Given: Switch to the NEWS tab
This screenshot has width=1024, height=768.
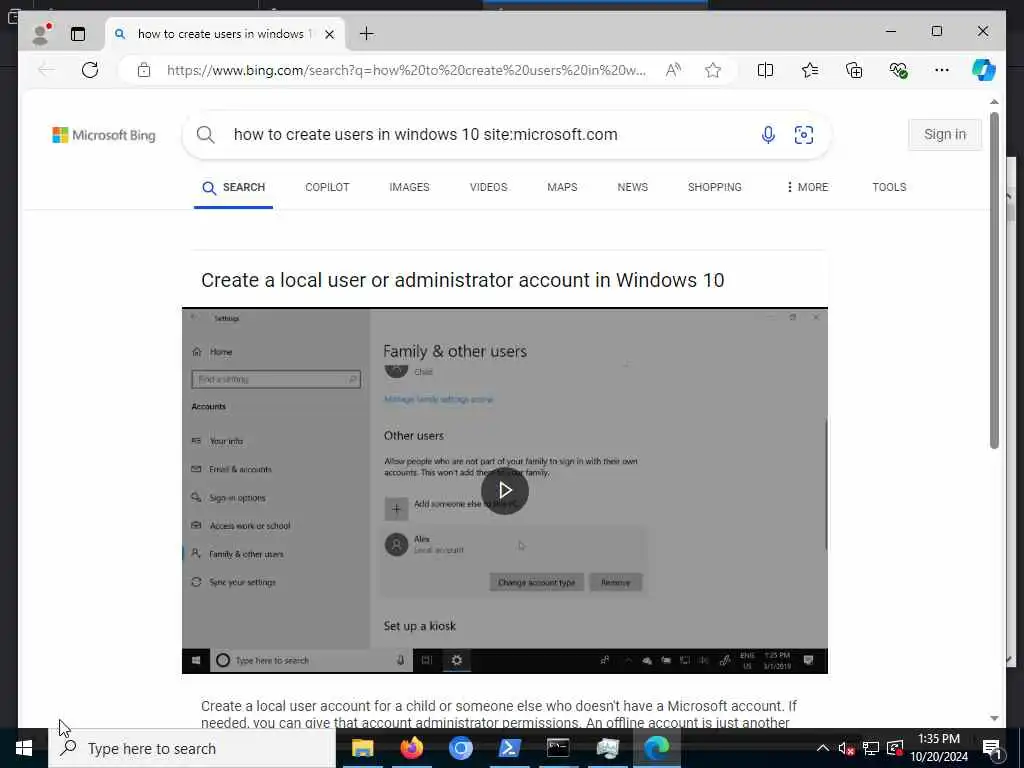Looking at the screenshot, I should coord(633,187).
